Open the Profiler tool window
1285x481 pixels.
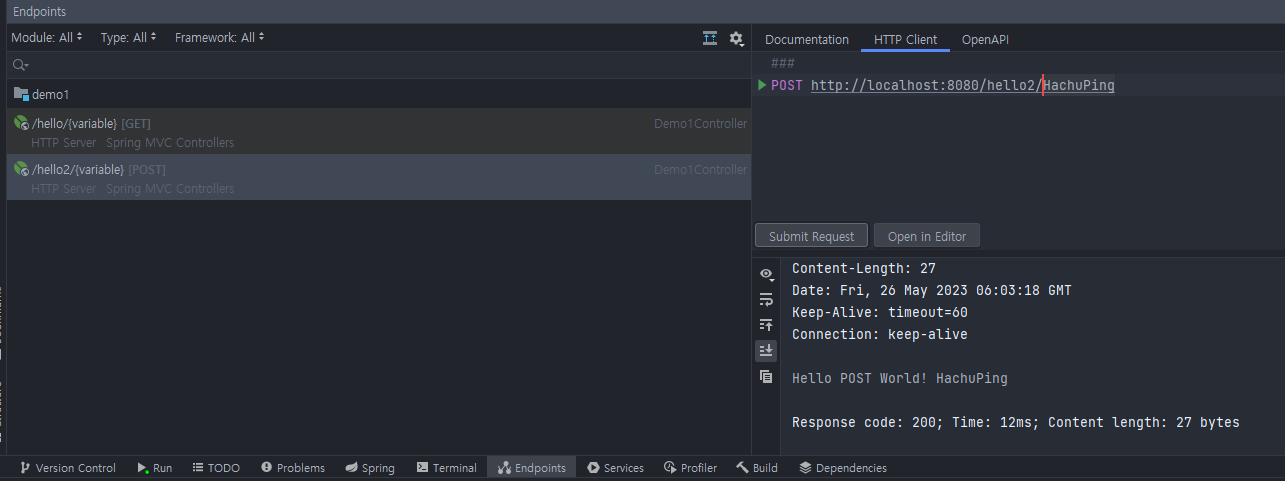pyautogui.click(x=690, y=467)
